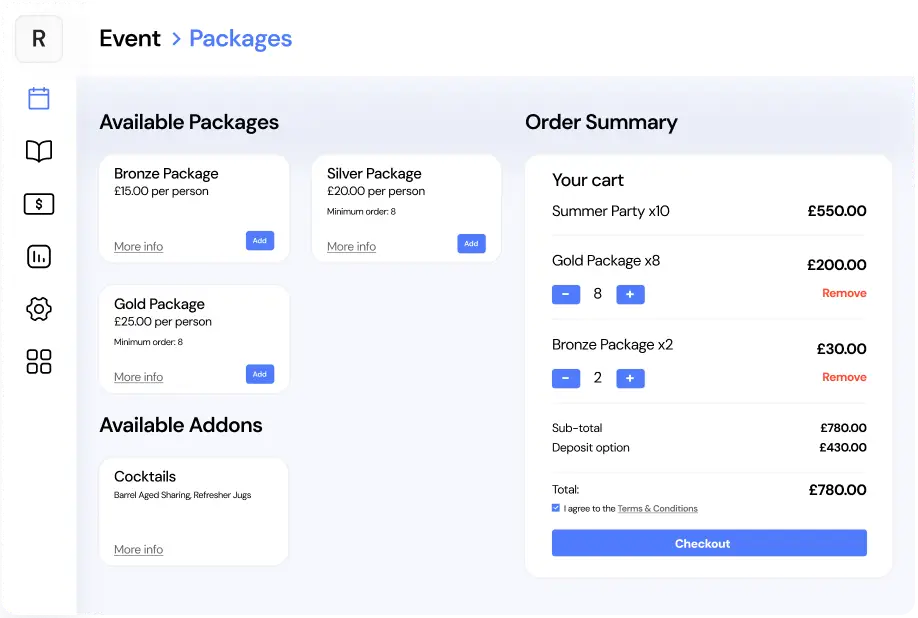The height and width of the screenshot is (618, 918).
Task: Select the bar chart reports icon
Action: pos(39,257)
